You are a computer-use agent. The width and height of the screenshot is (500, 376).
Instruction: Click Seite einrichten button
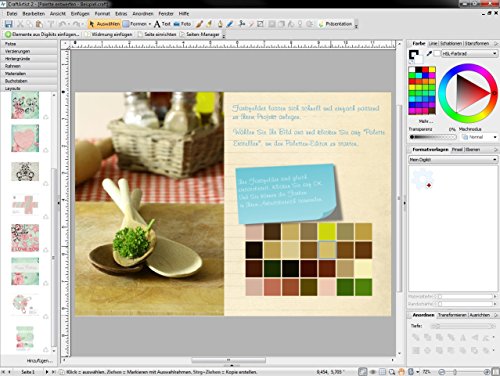point(157,34)
